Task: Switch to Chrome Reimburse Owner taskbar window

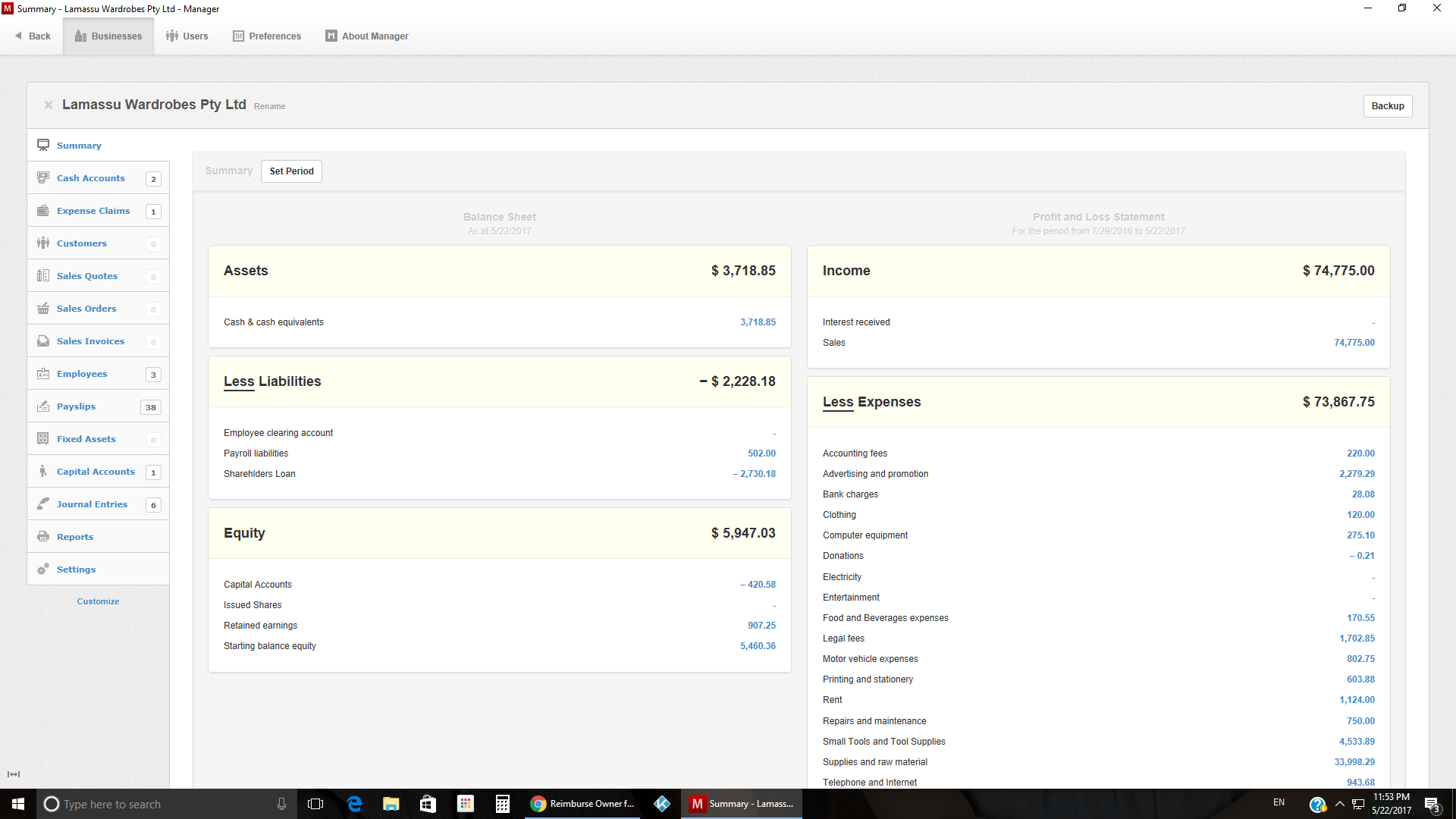Action: pos(582,804)
